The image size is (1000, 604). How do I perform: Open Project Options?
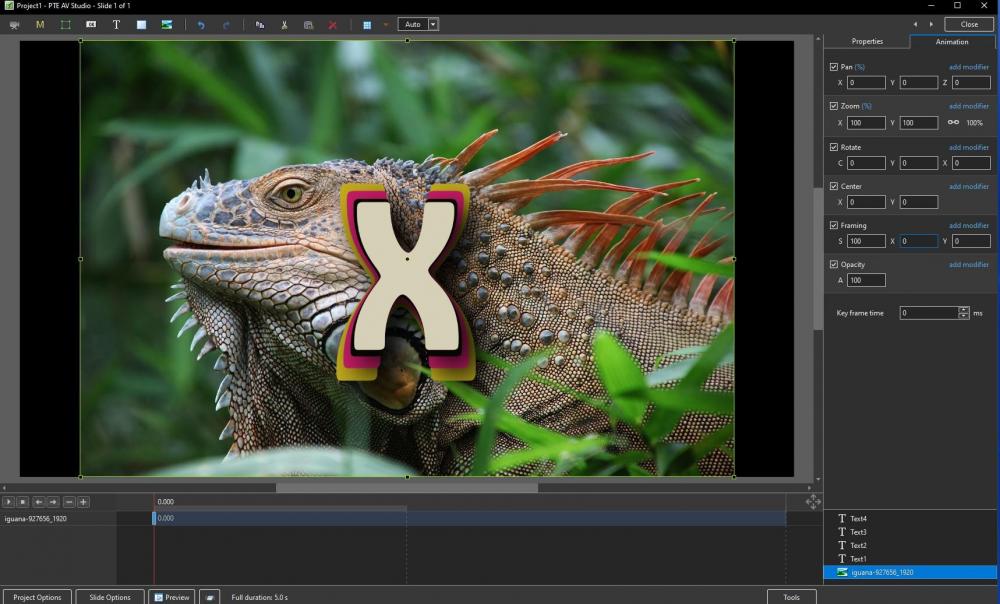[37, 597]
